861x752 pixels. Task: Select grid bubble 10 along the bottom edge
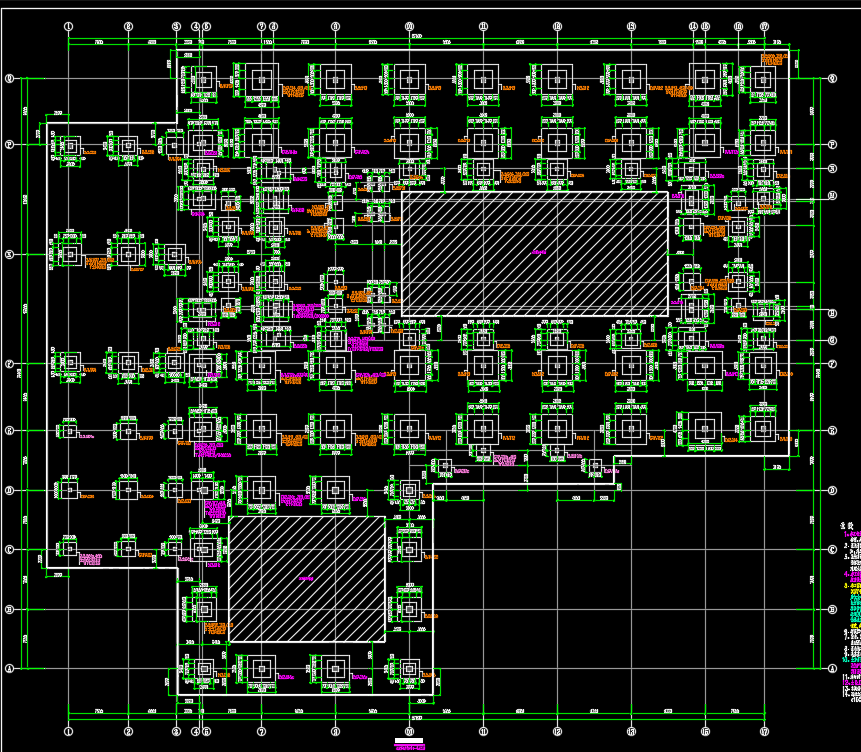pyautogui.click(x=410, y=731)
